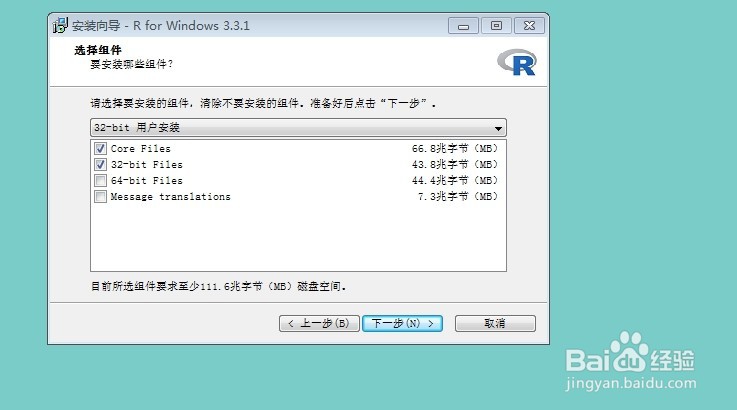This screenshot has height=410, width=737.
Task: Click the 7.3兆字节 size value
Action: pos(457,197)
